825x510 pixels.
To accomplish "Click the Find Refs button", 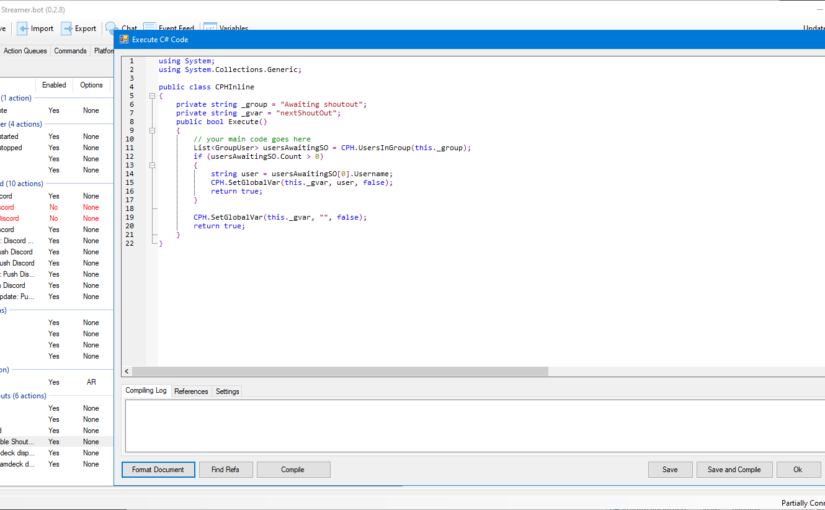I will [x=225, y=469].
